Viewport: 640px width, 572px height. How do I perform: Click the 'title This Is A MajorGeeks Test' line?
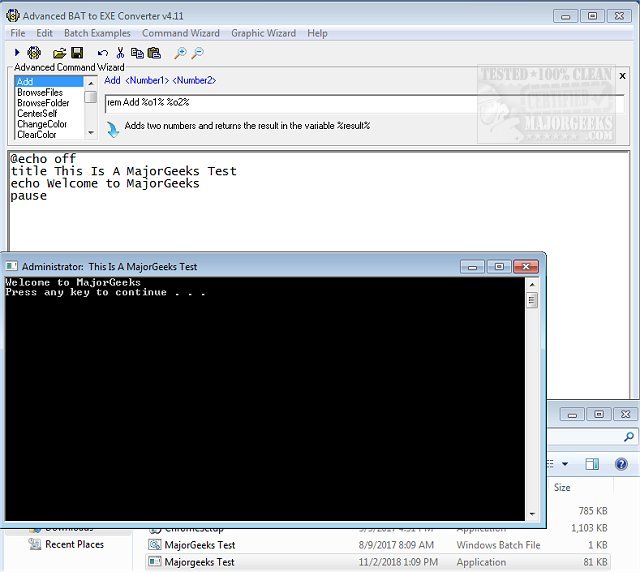(123, 171)
